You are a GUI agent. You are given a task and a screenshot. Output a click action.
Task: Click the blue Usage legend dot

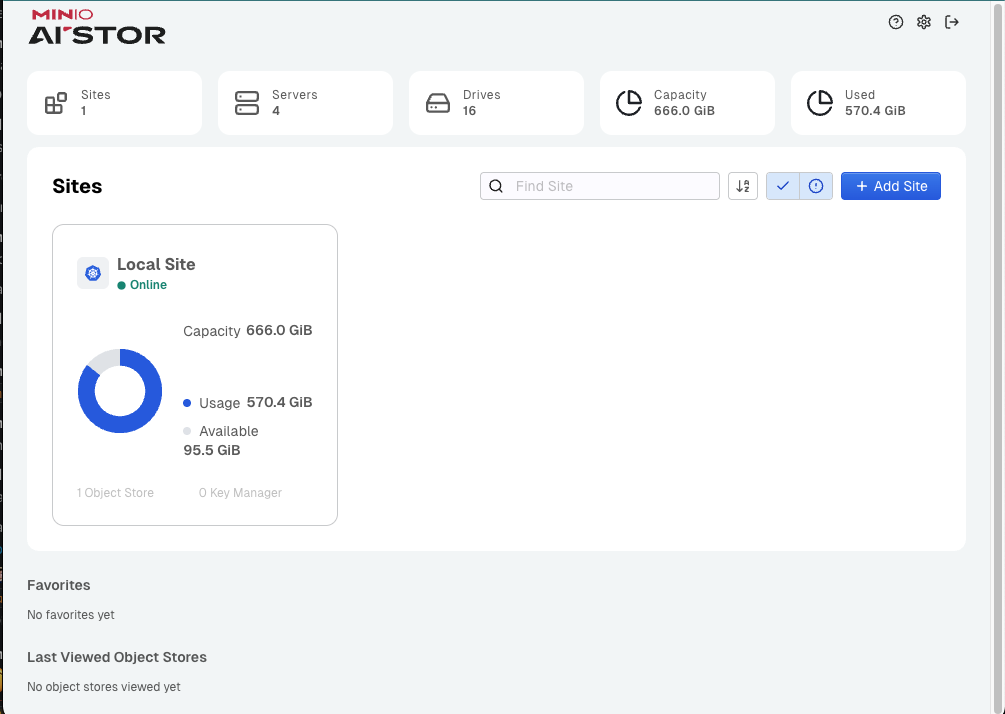click(x=187, y=403)
